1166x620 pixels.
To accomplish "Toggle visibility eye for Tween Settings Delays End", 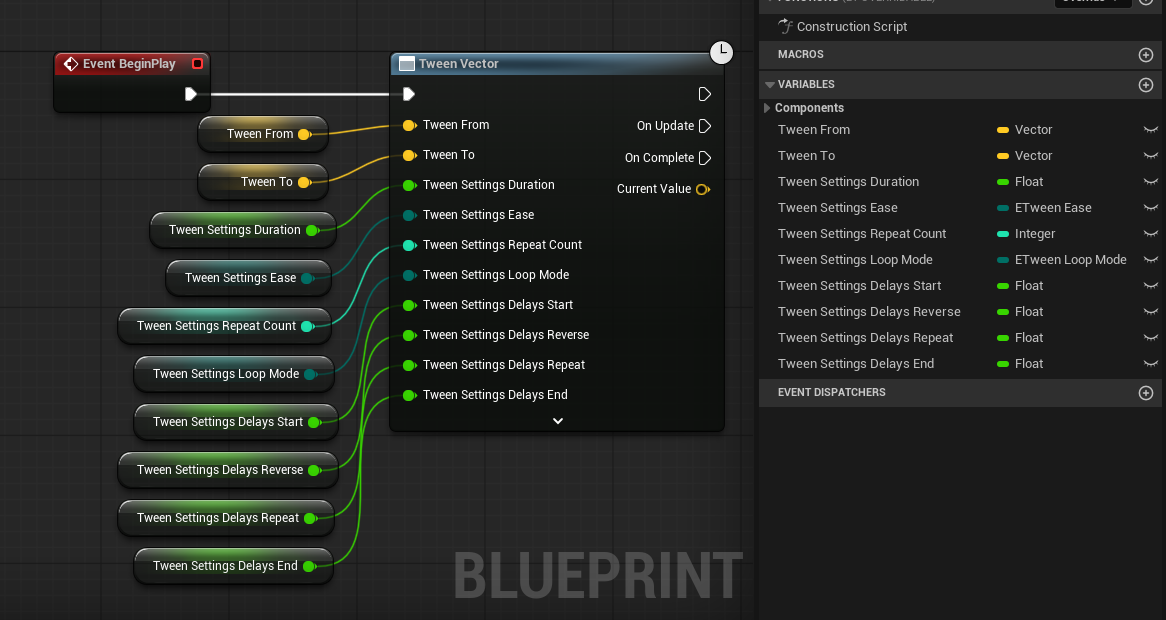I will (1150, 364).
